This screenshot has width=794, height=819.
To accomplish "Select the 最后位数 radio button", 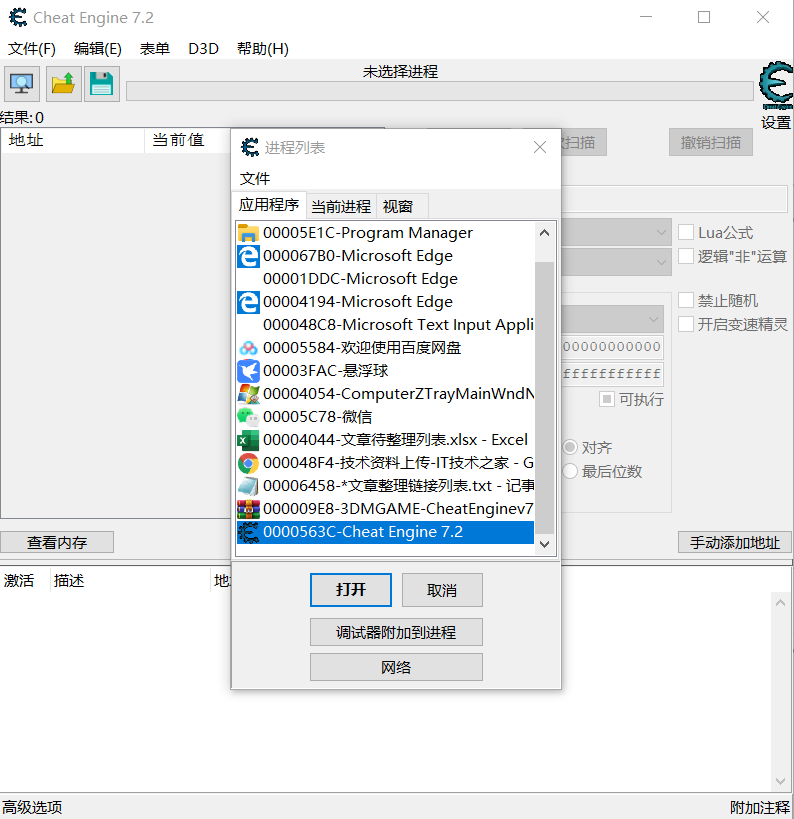I will (x=570, y=472).
